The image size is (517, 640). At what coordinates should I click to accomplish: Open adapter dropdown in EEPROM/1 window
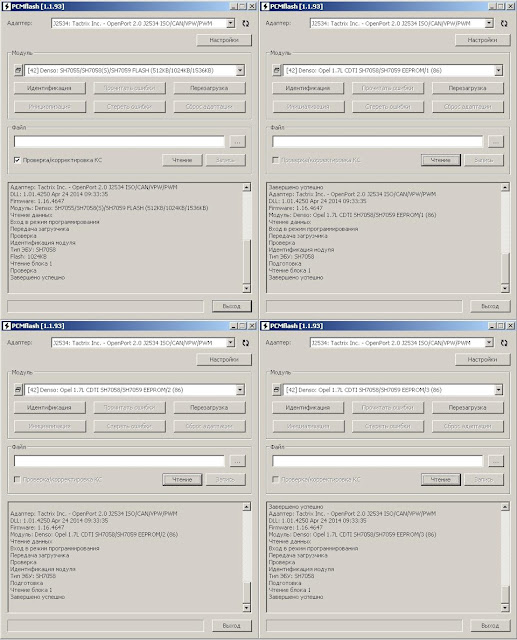[x=489, y=23]
